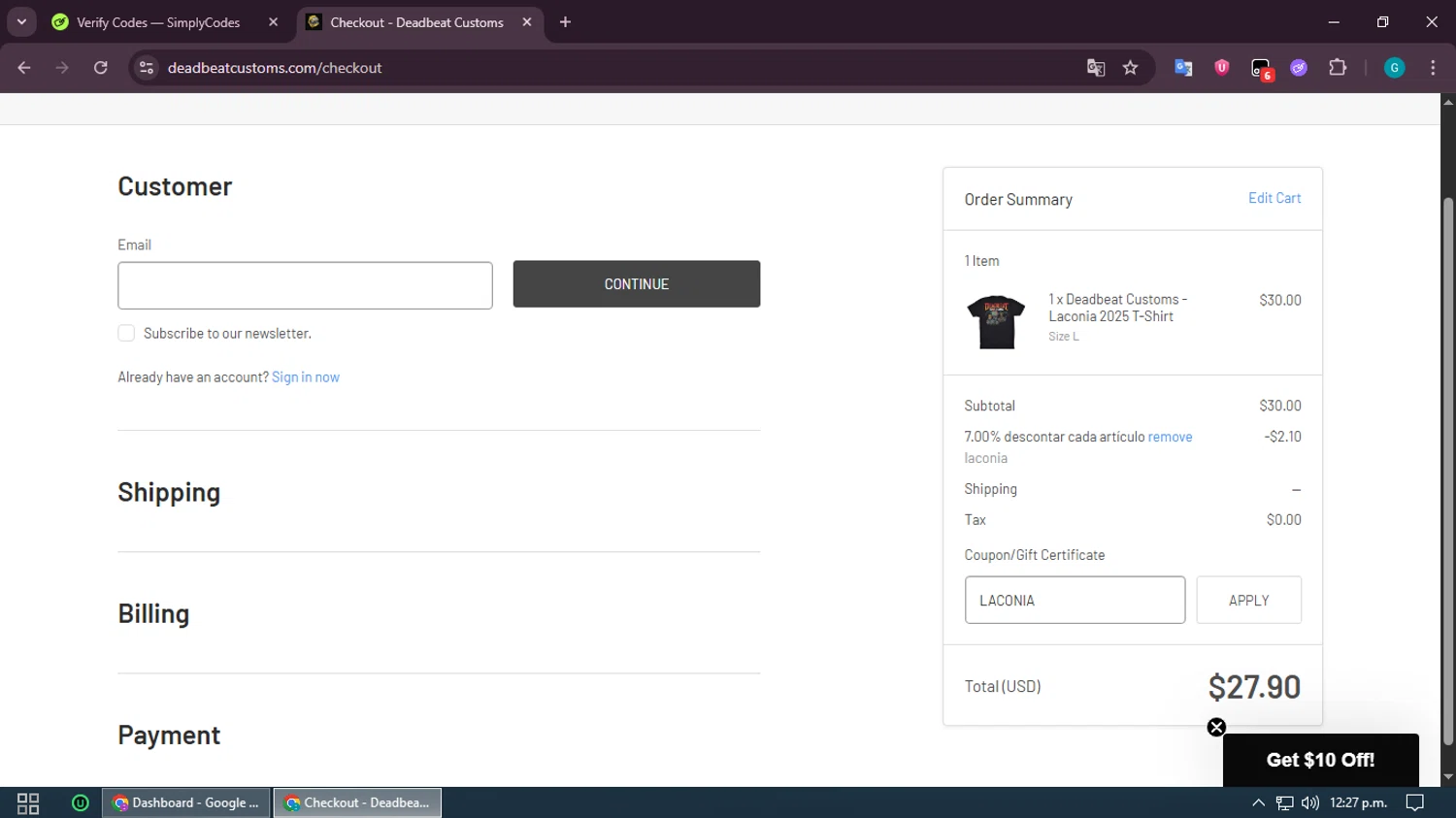The image size is (1456, 818).
Task: Open the Windows Start menu
Action: (x=28, y=802)
